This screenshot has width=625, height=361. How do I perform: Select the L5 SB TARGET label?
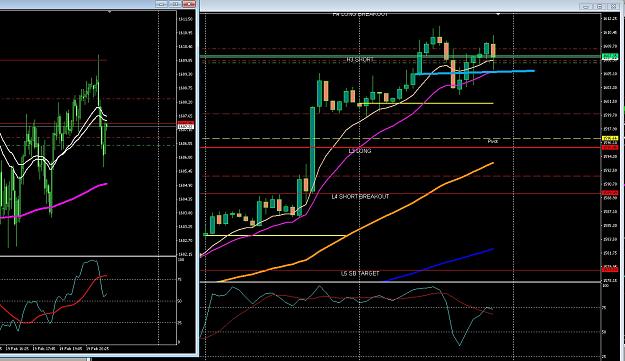point(360,273)
